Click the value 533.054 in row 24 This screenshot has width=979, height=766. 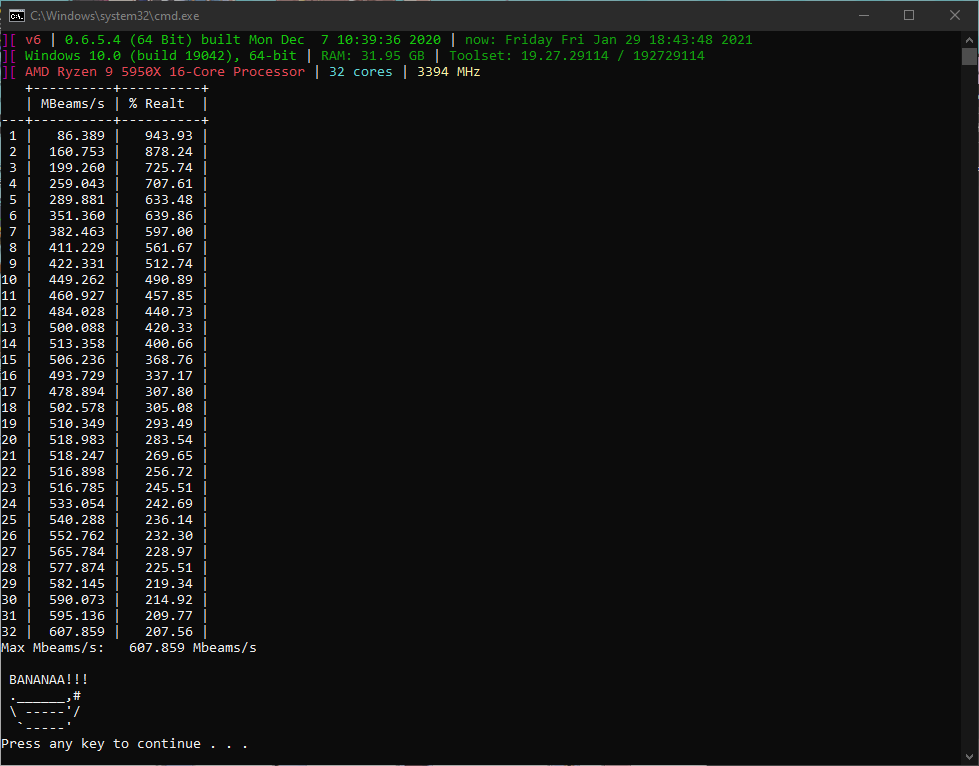pyautogui.click(x=77, y=504)
